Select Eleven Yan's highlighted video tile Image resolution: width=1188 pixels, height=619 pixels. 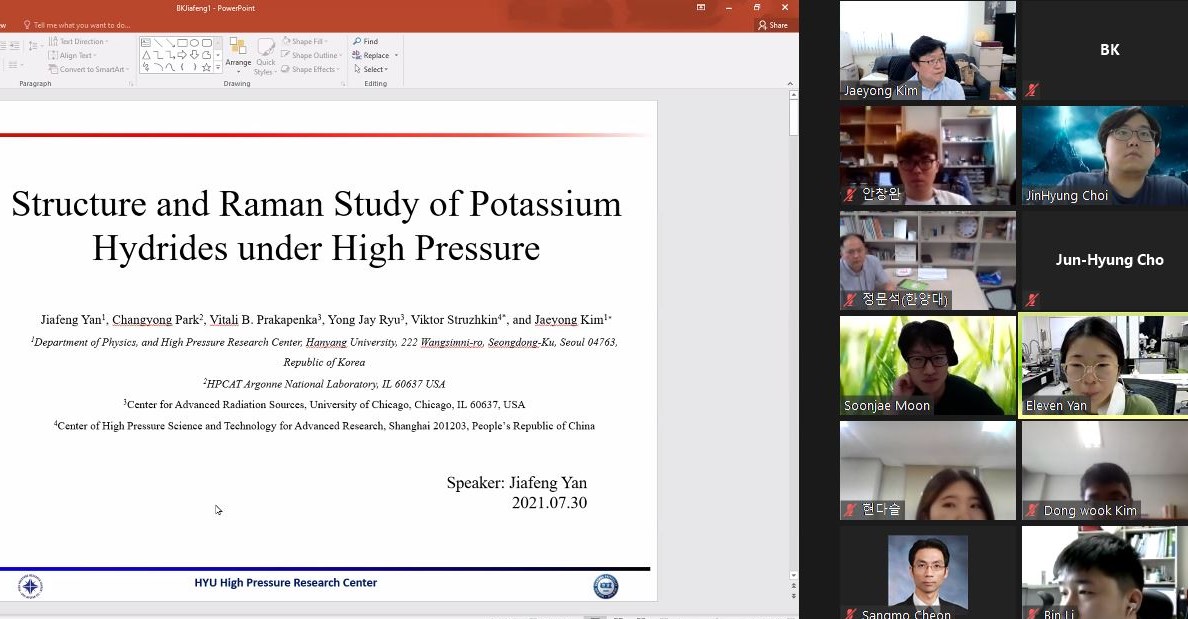point(1104,365)
